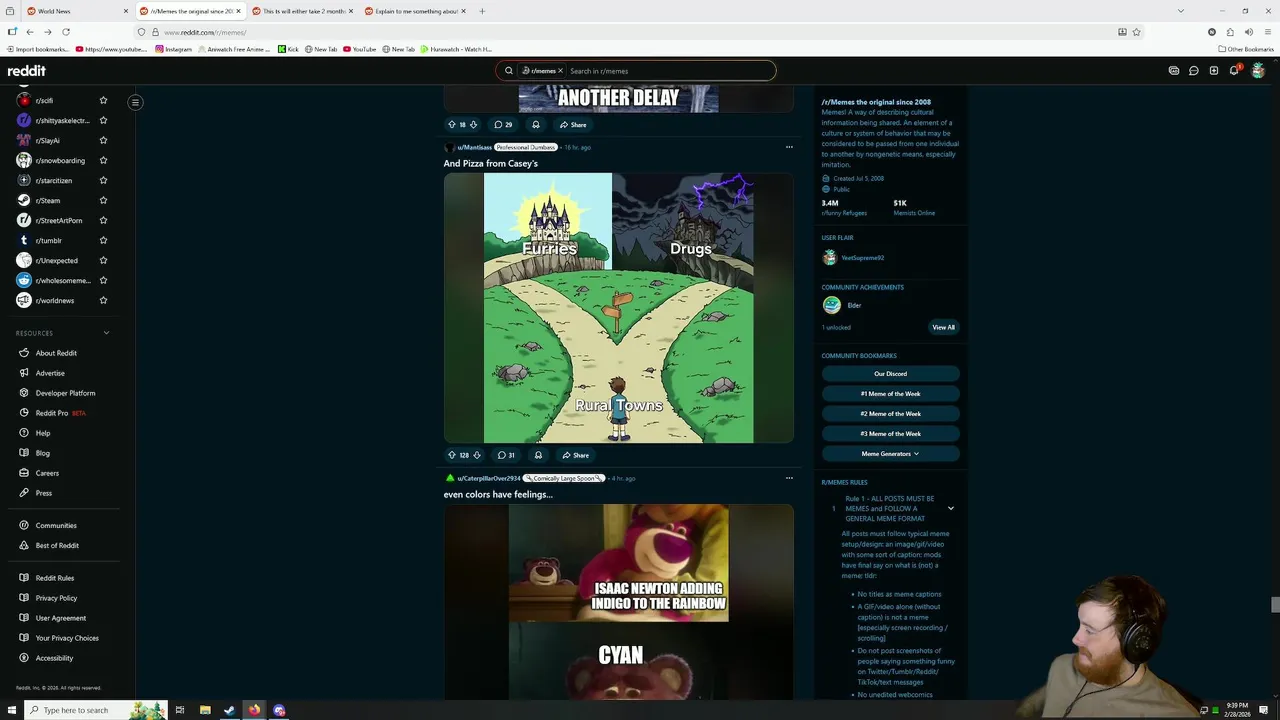Open the 29 comments on ANOTHER DELAY post
1280x720 pixels.
503,125
